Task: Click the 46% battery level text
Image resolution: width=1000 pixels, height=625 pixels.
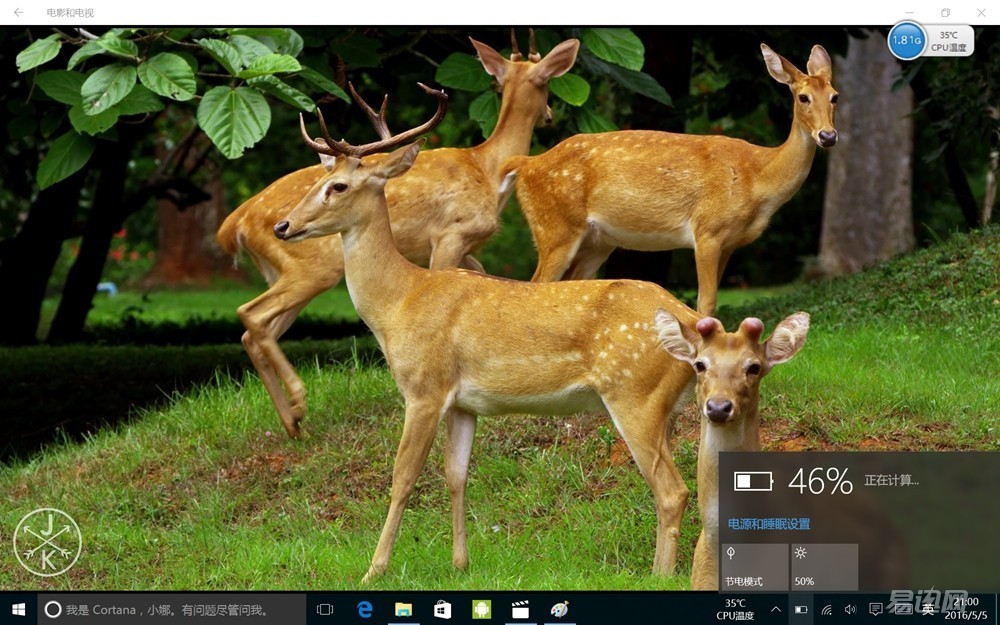Action: point(820,482)
